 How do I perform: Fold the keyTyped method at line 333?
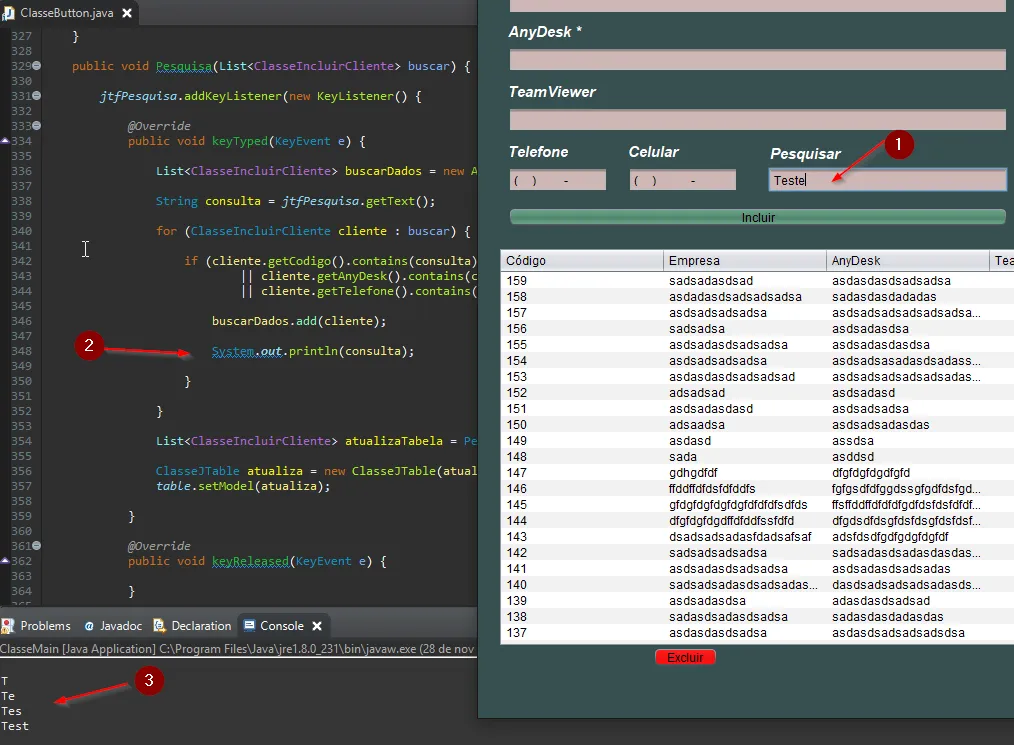coord(37,126)
